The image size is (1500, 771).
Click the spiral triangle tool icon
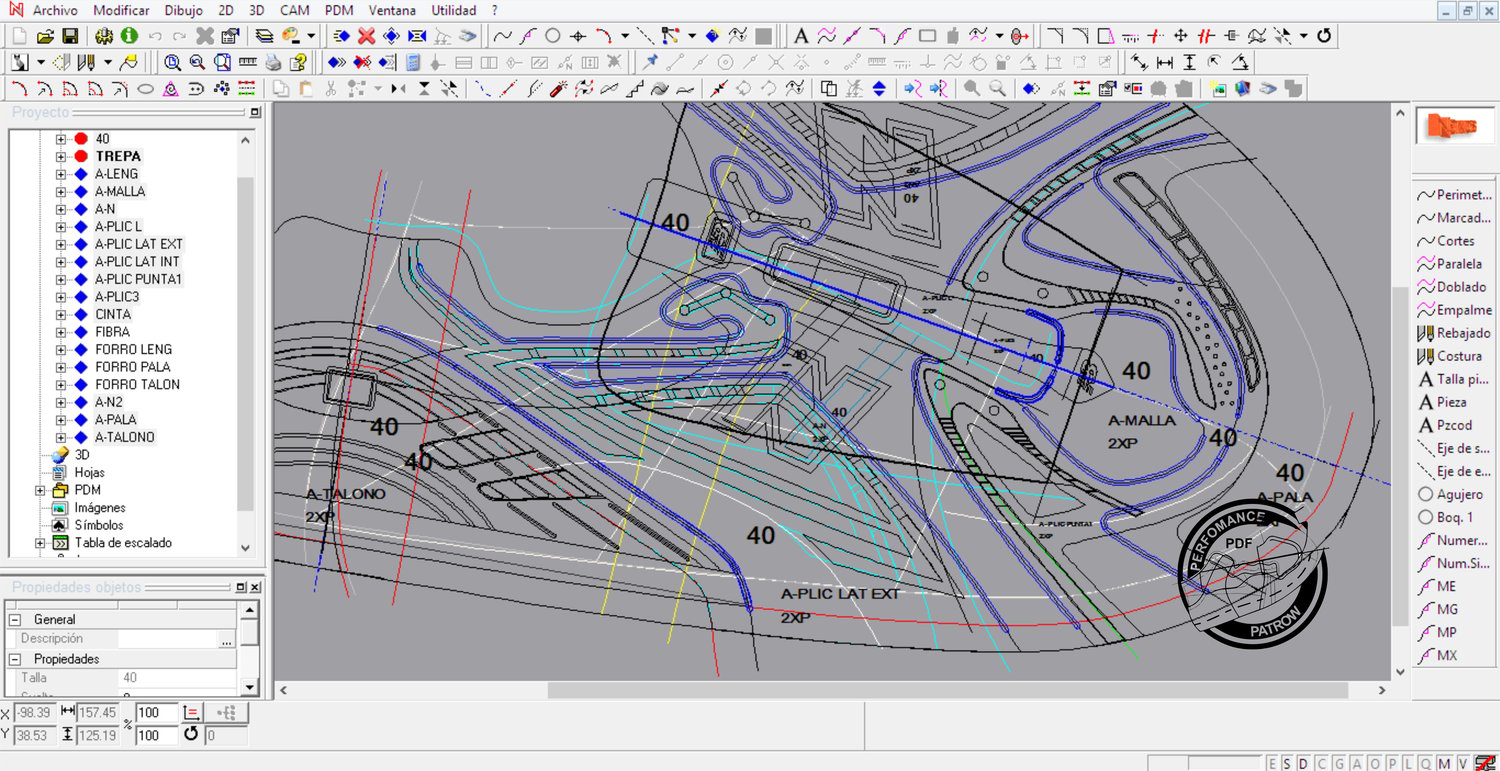[170, 89]
